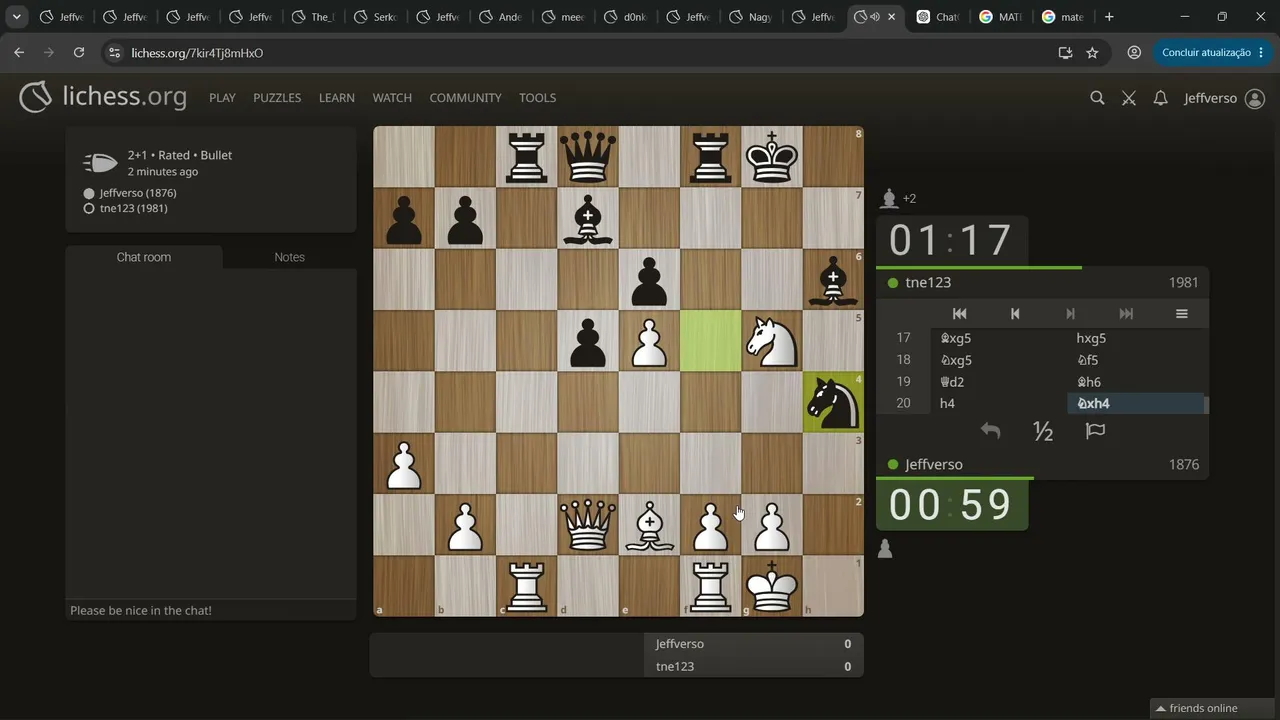Go to move 20 Nxh4
This screenshot has height=720, width=1280.
[1137, 404]
